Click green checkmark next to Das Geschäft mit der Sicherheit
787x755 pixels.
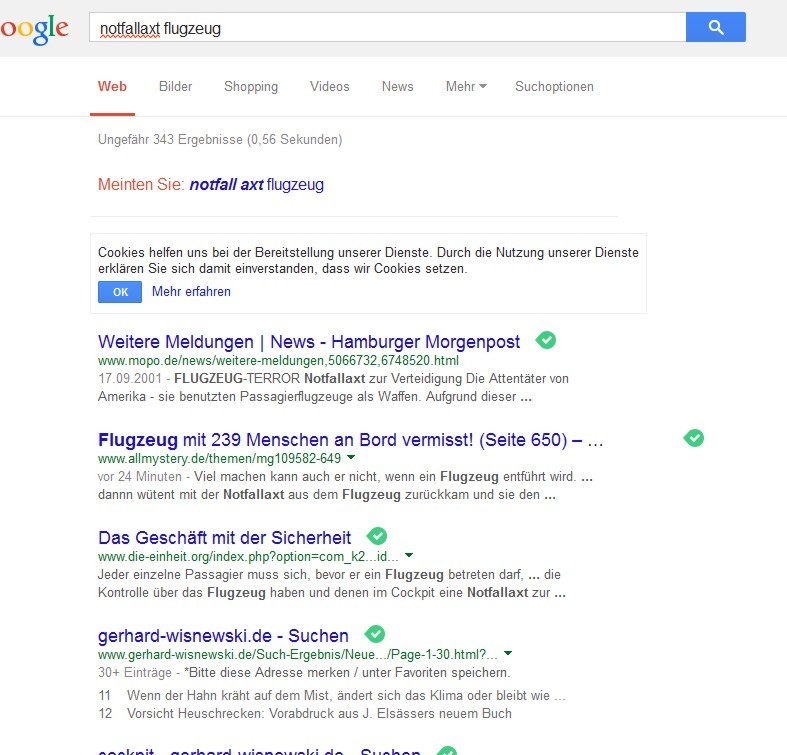(377, 536)
